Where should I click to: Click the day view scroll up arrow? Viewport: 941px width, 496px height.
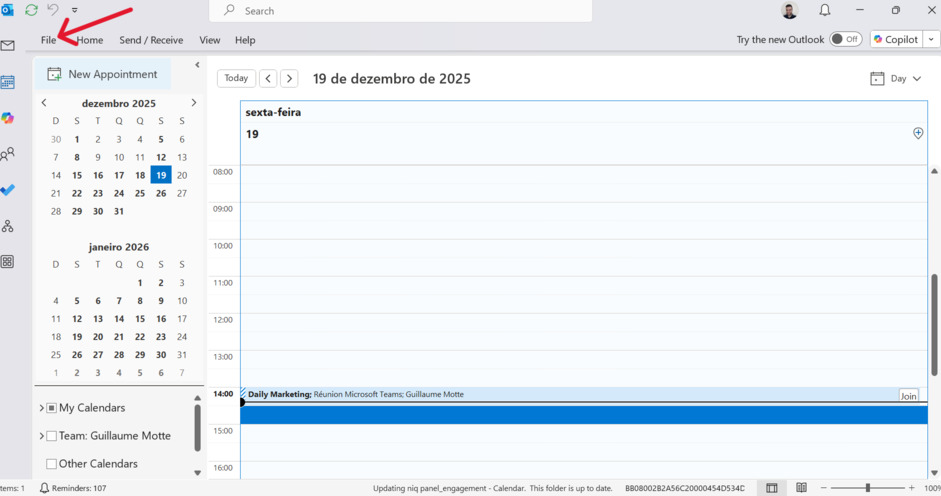[934, 171]
